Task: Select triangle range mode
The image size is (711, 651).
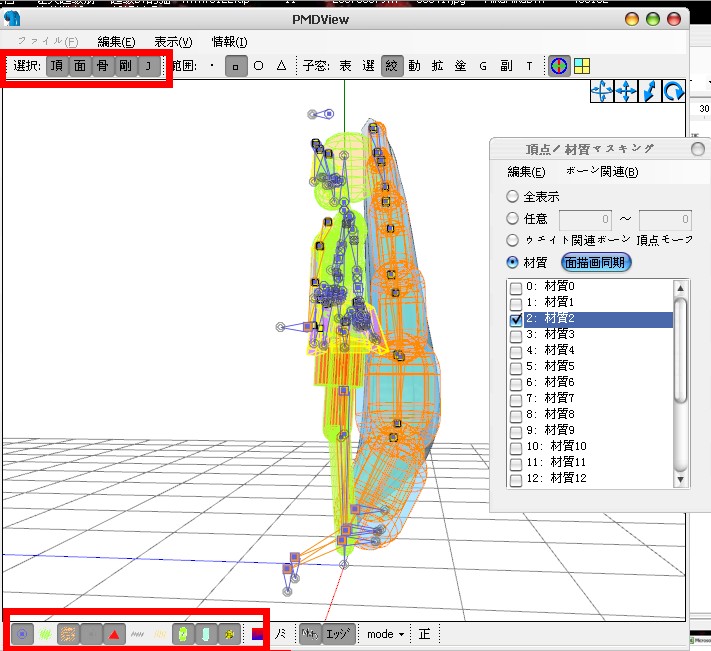Action: [282, 66]
